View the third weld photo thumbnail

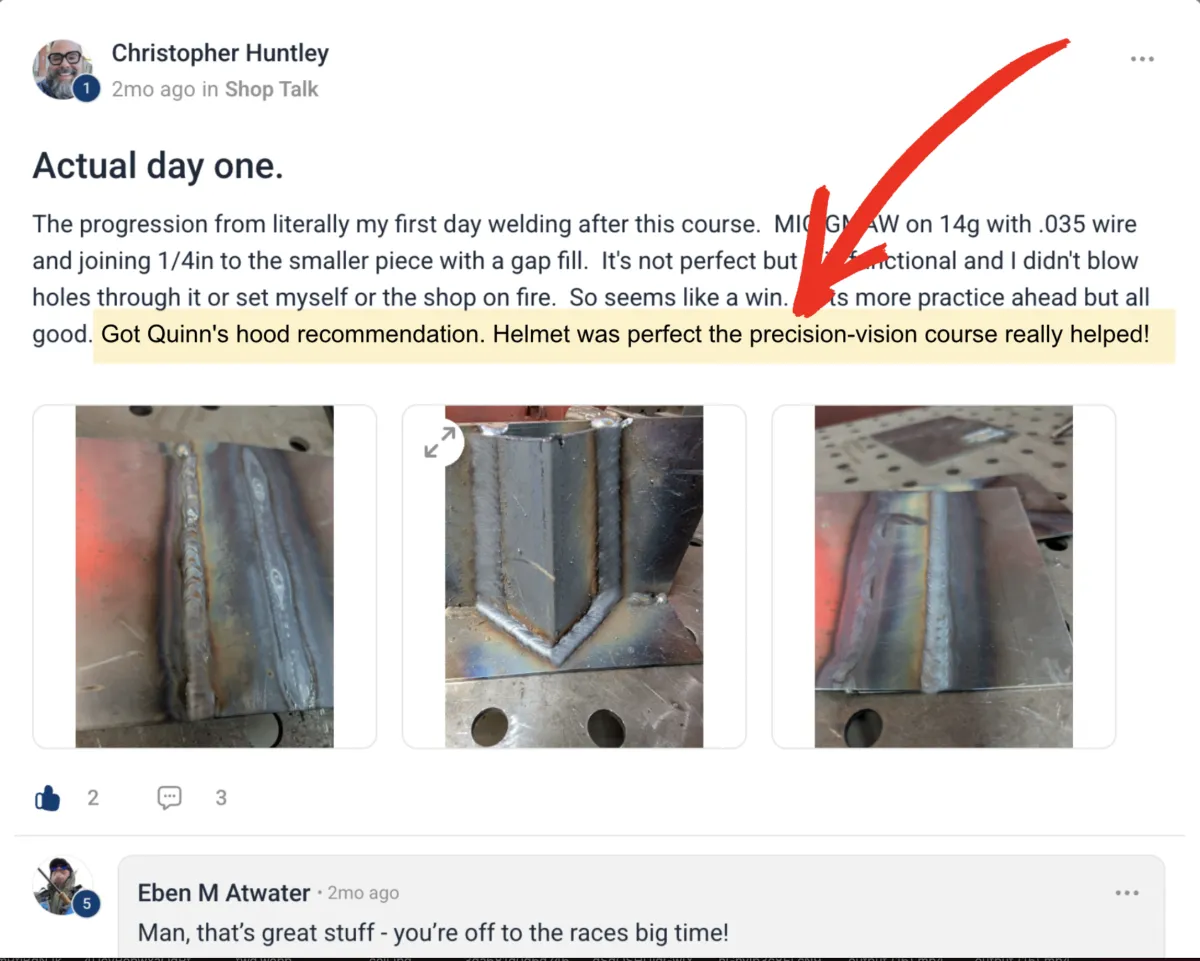click(943, 576)
